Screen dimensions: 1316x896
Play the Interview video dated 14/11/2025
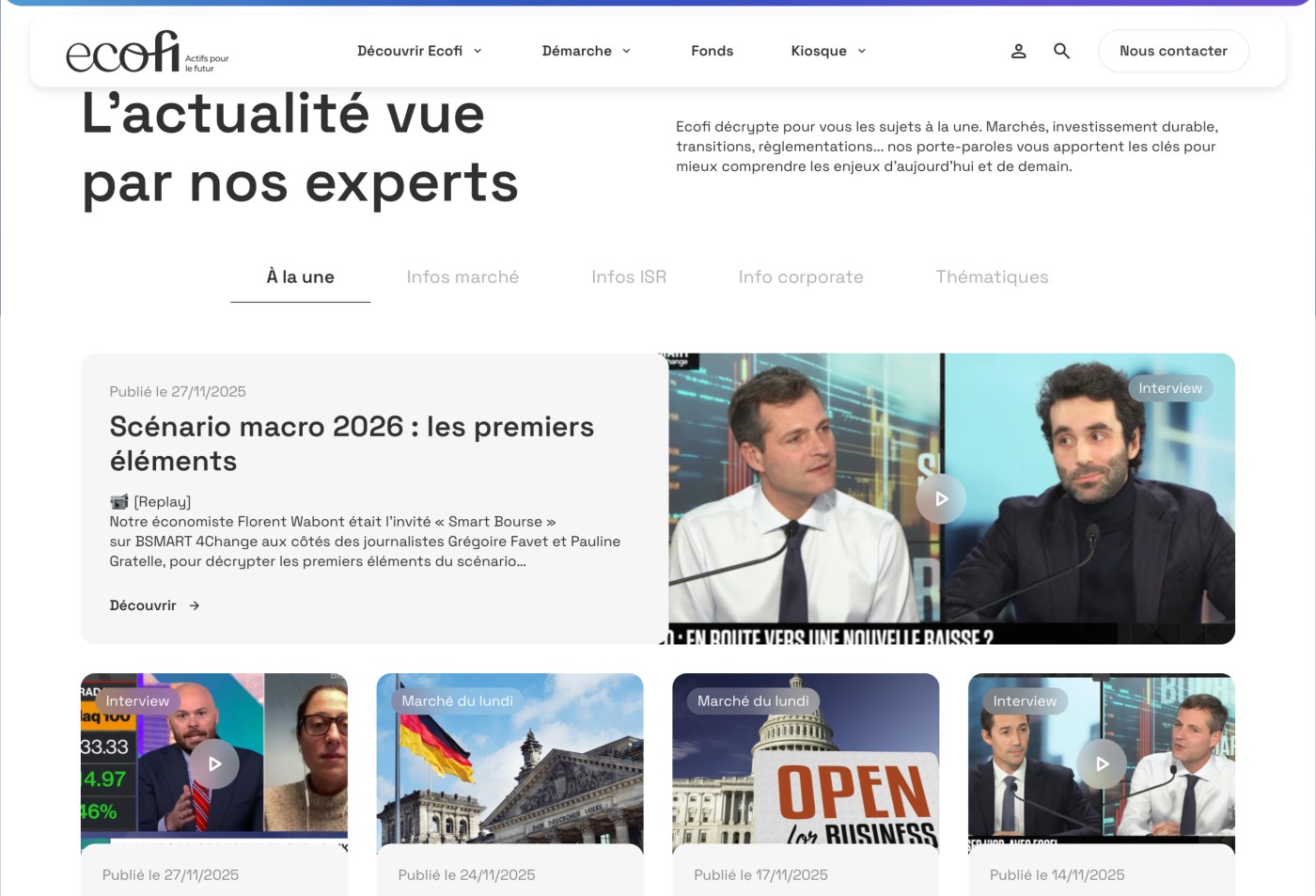[1101, 764]
